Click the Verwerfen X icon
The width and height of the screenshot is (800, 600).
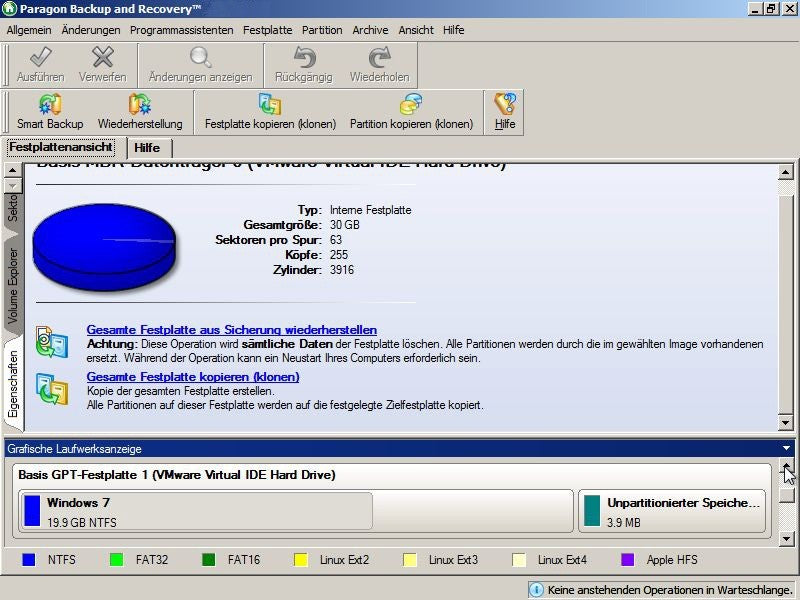pyautogui.click(x=103, y=57)
